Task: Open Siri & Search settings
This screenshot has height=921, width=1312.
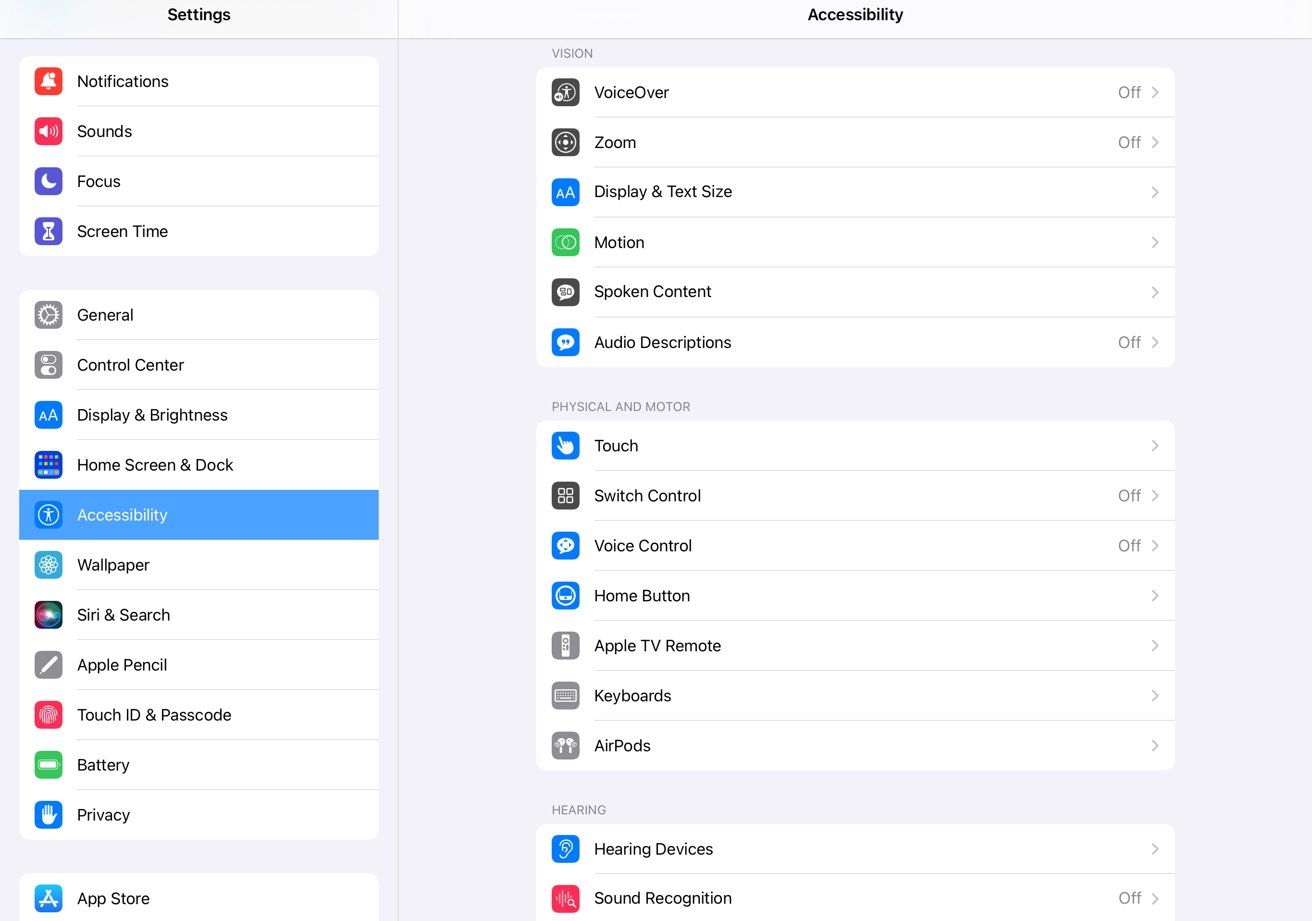Action: [199, 615]
